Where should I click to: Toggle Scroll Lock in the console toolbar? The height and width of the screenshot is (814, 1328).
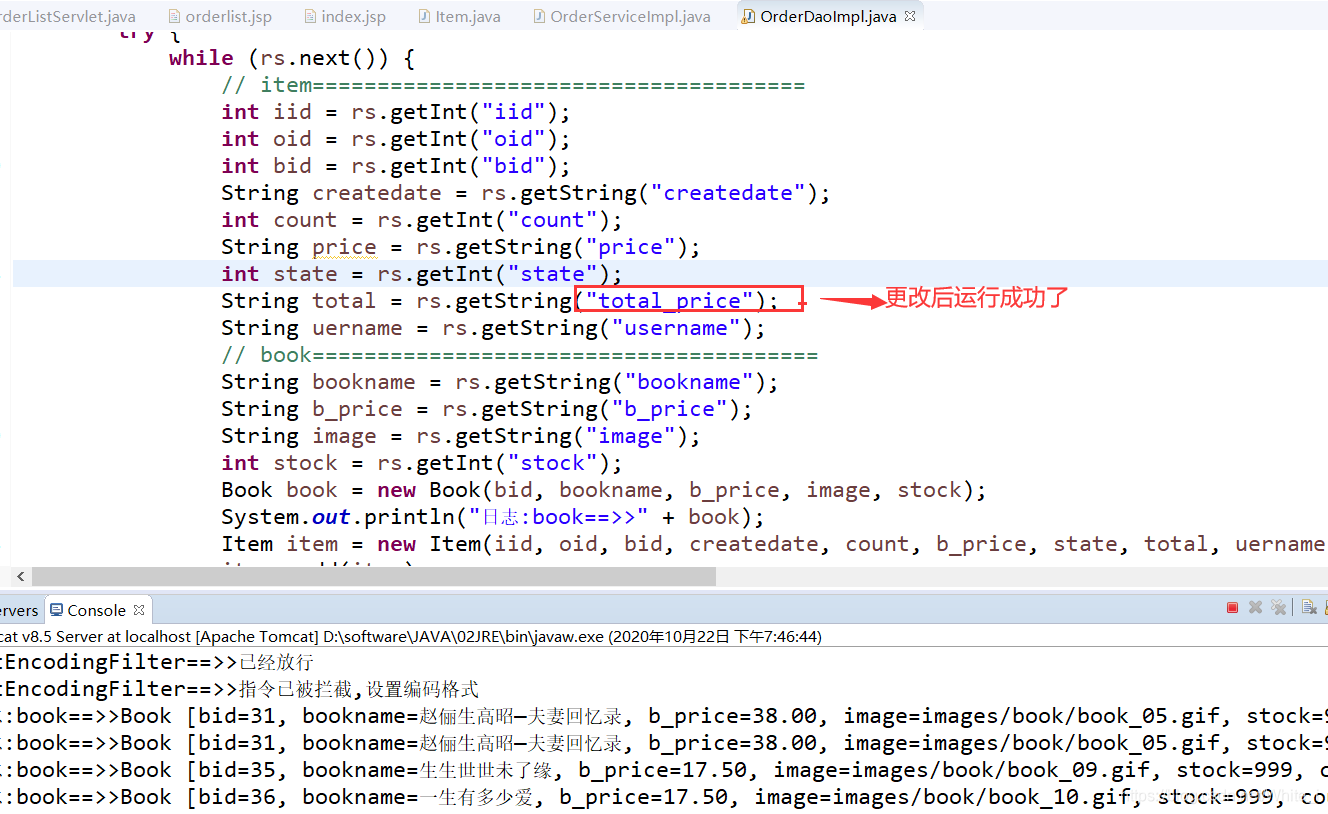point(1325,607)
